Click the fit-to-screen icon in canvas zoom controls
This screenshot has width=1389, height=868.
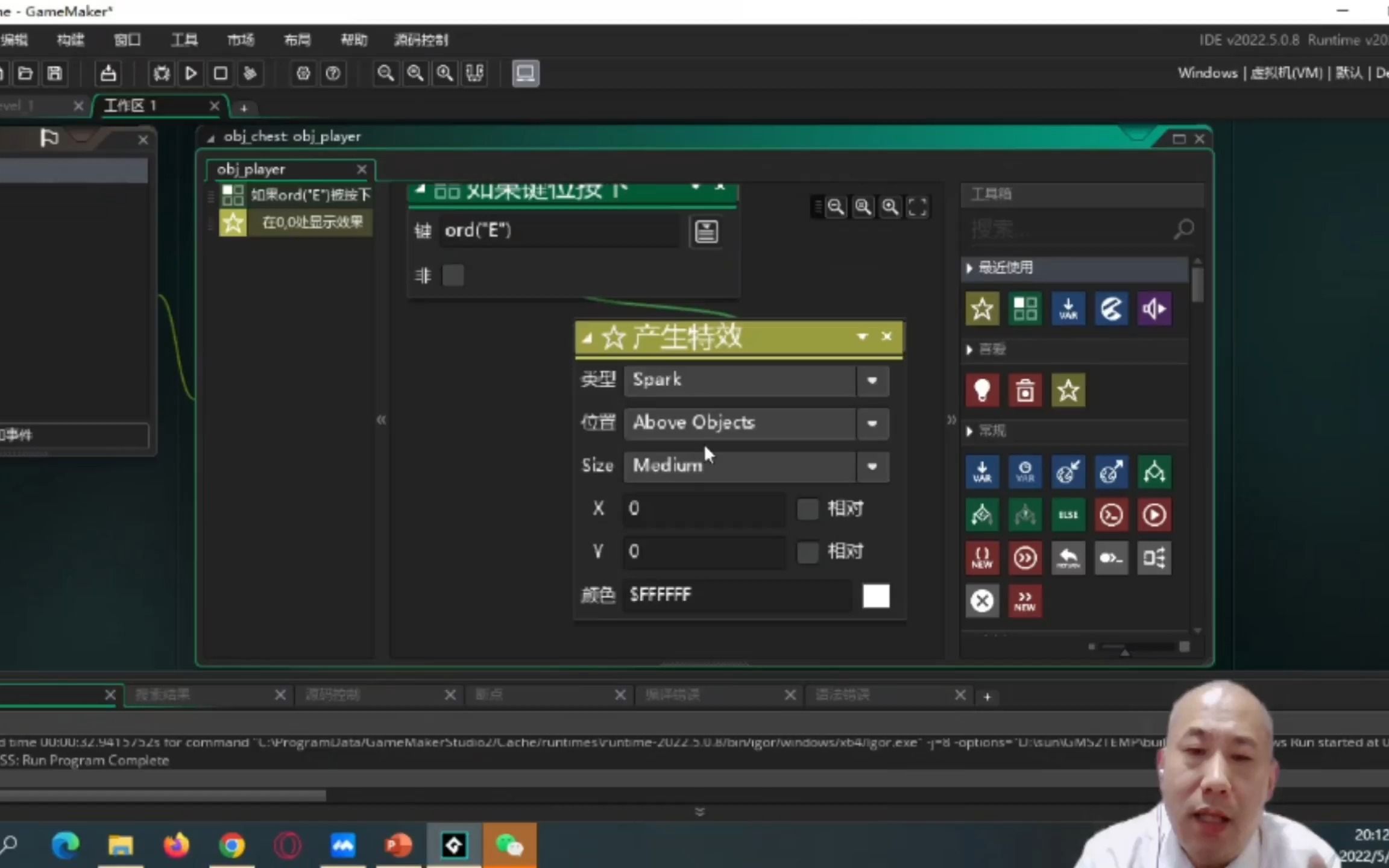pyautogui.click(x=918, y=207)
